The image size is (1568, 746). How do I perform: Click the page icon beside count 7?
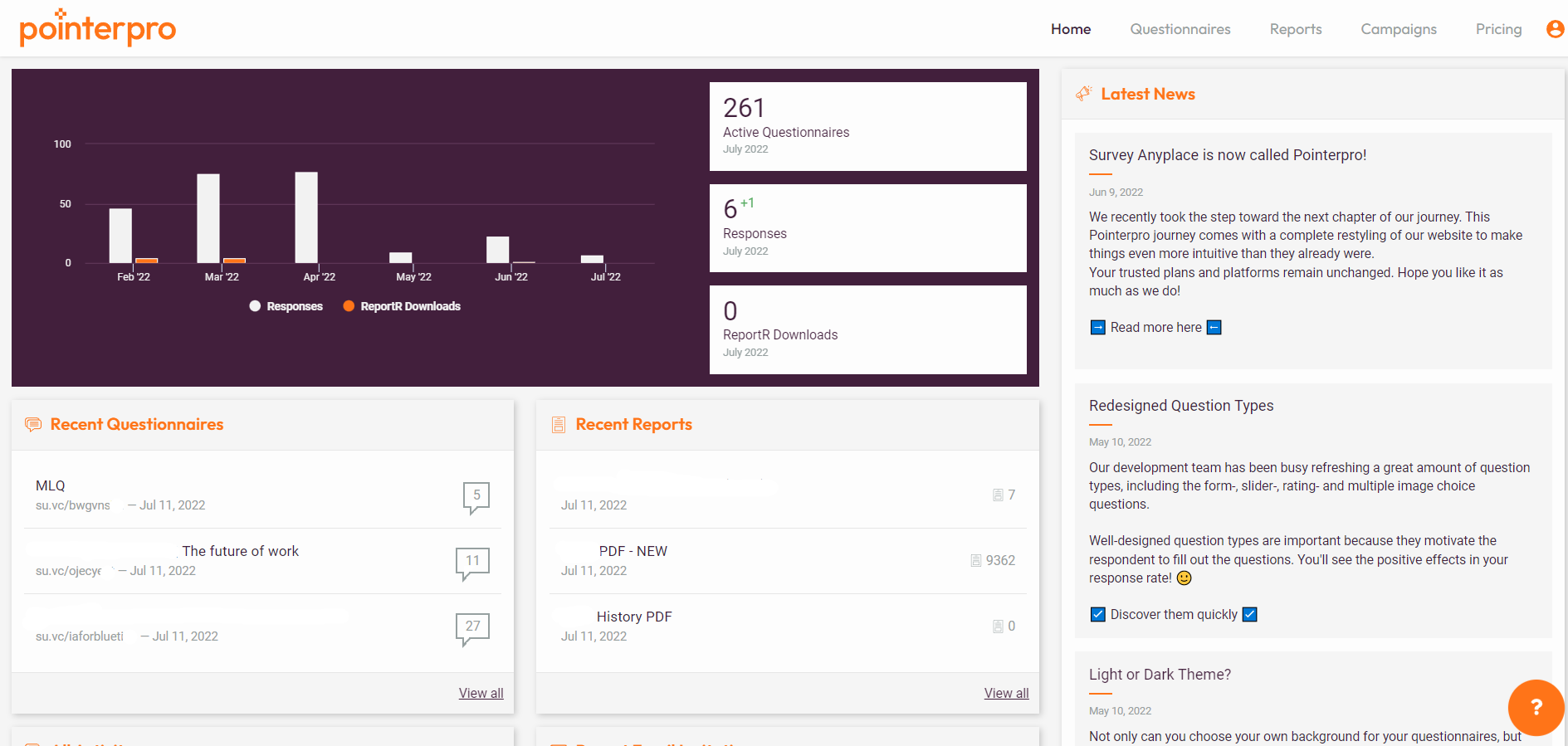point(998,495)
